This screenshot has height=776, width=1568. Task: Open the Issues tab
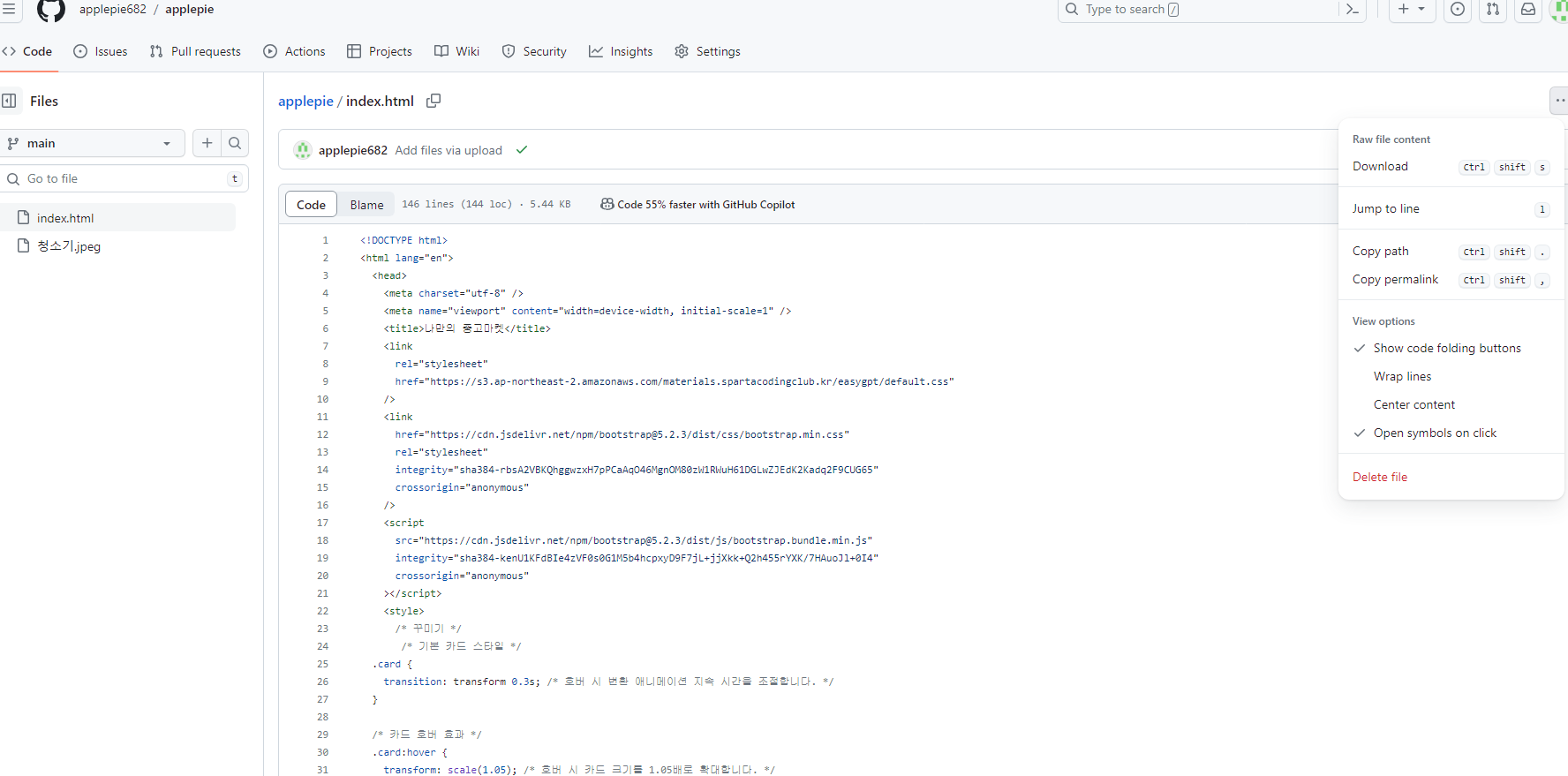(101, 51)
